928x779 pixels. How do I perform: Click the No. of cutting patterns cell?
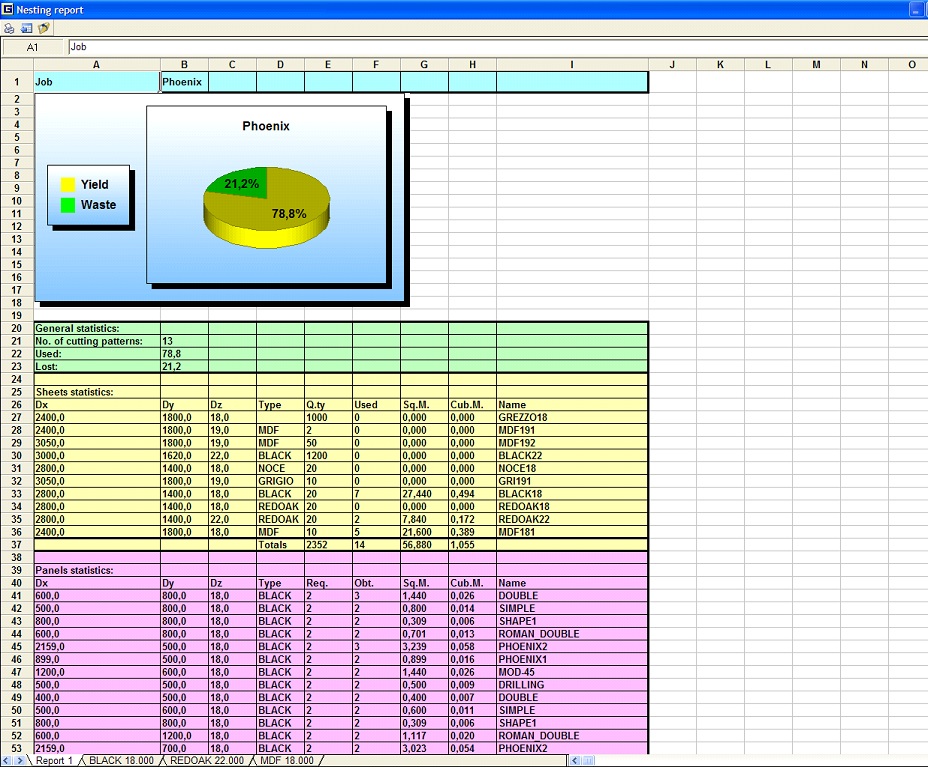(x=96, y=341)
